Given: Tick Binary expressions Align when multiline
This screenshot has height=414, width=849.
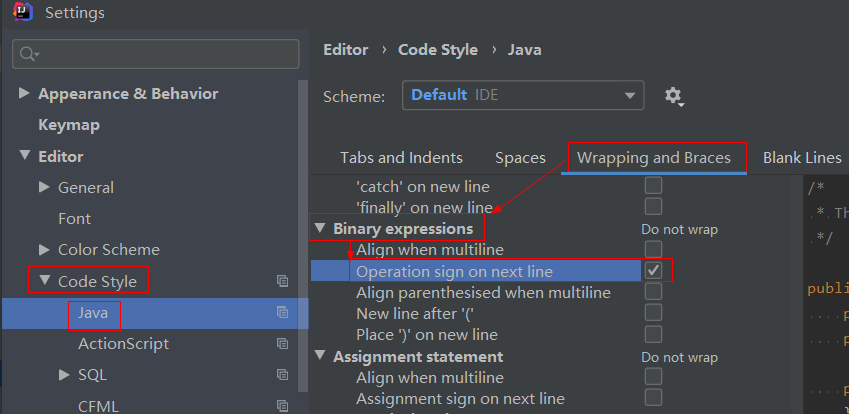Looking at the screenshot, I should pyautogui.click(x=654, y=249).
